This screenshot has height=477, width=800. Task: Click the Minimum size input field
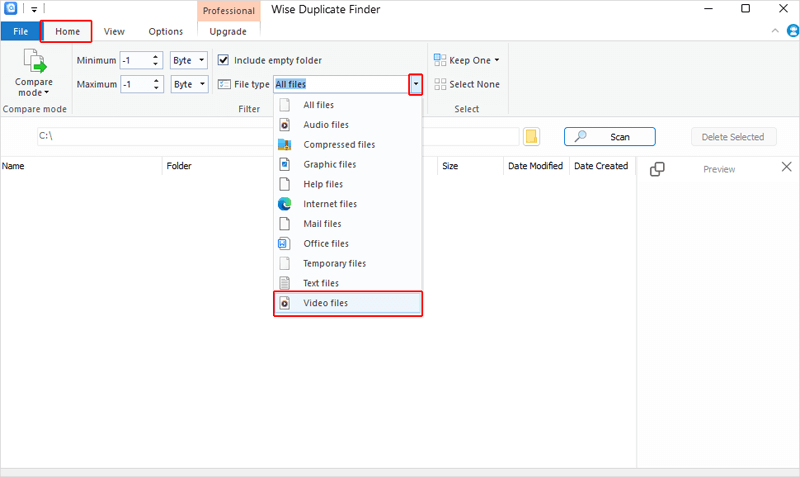(x=135, y=60)
